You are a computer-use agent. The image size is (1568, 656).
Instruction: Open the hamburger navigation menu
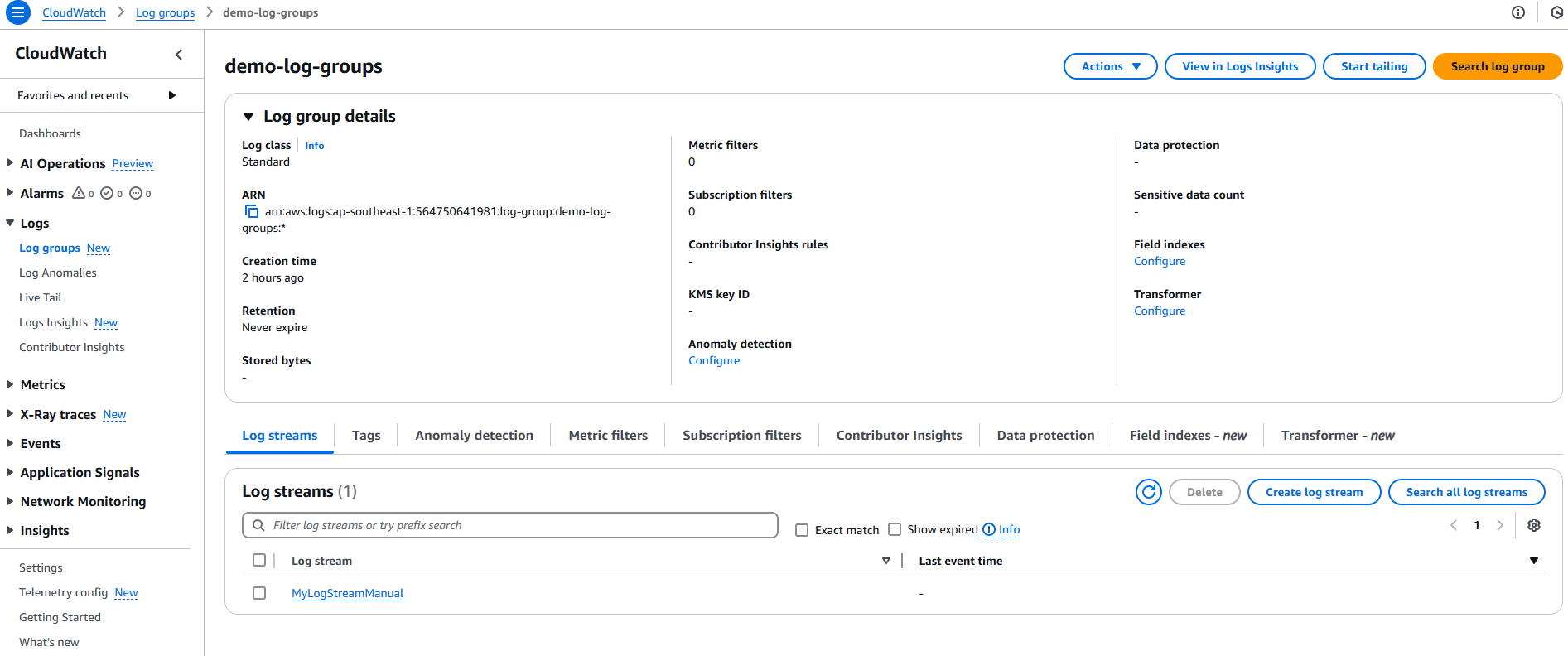tap(17, 12)
